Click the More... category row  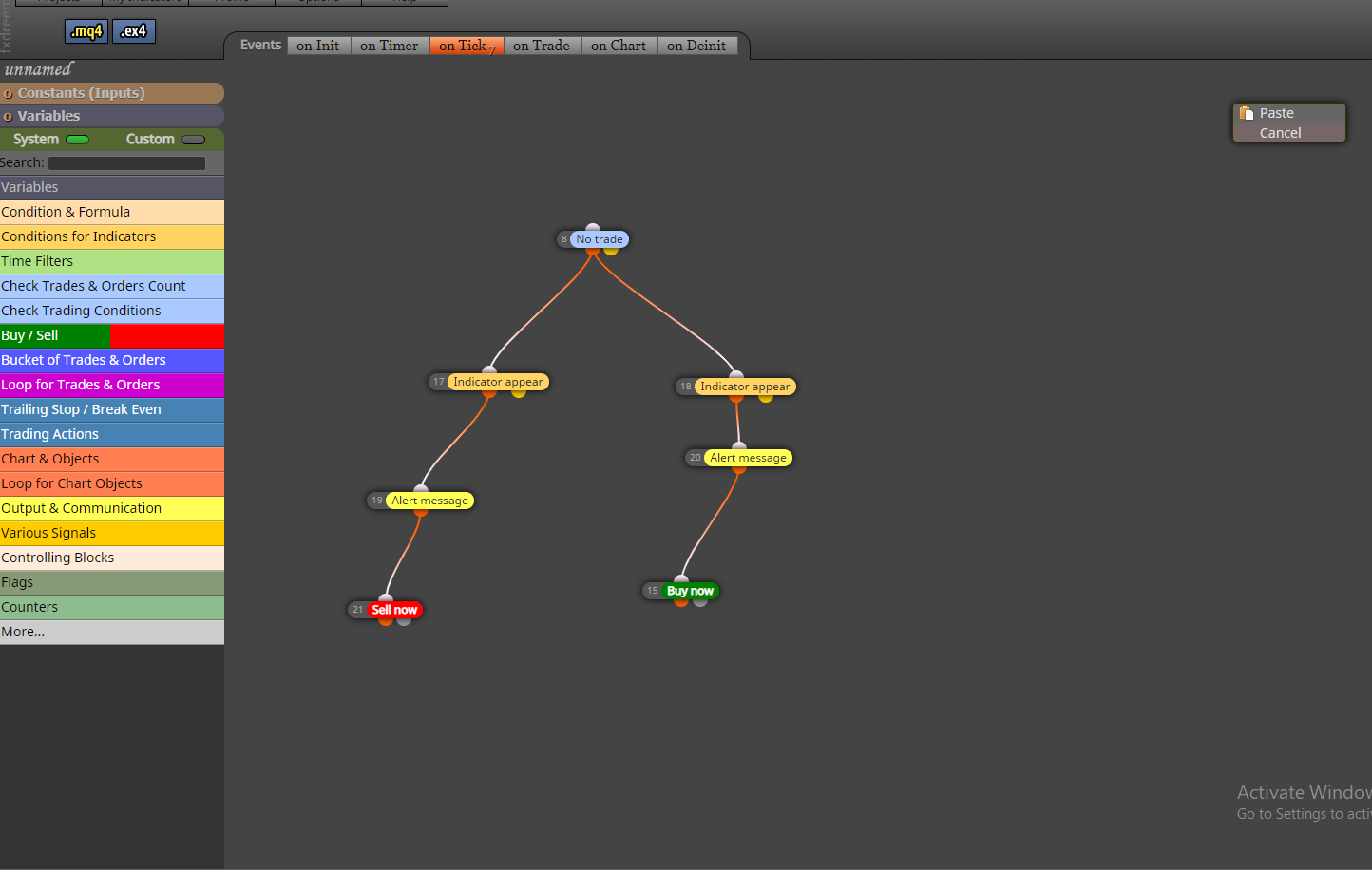[x=112, y=633]
